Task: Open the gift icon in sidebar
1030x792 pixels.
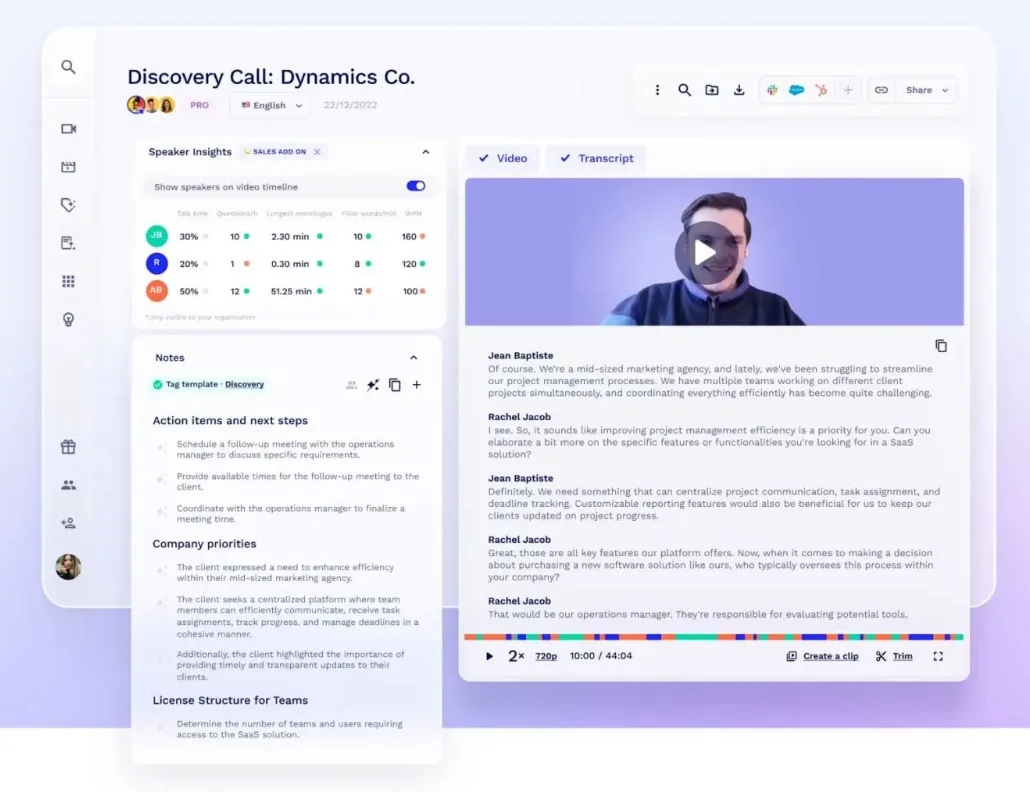Action: point(68,447)
